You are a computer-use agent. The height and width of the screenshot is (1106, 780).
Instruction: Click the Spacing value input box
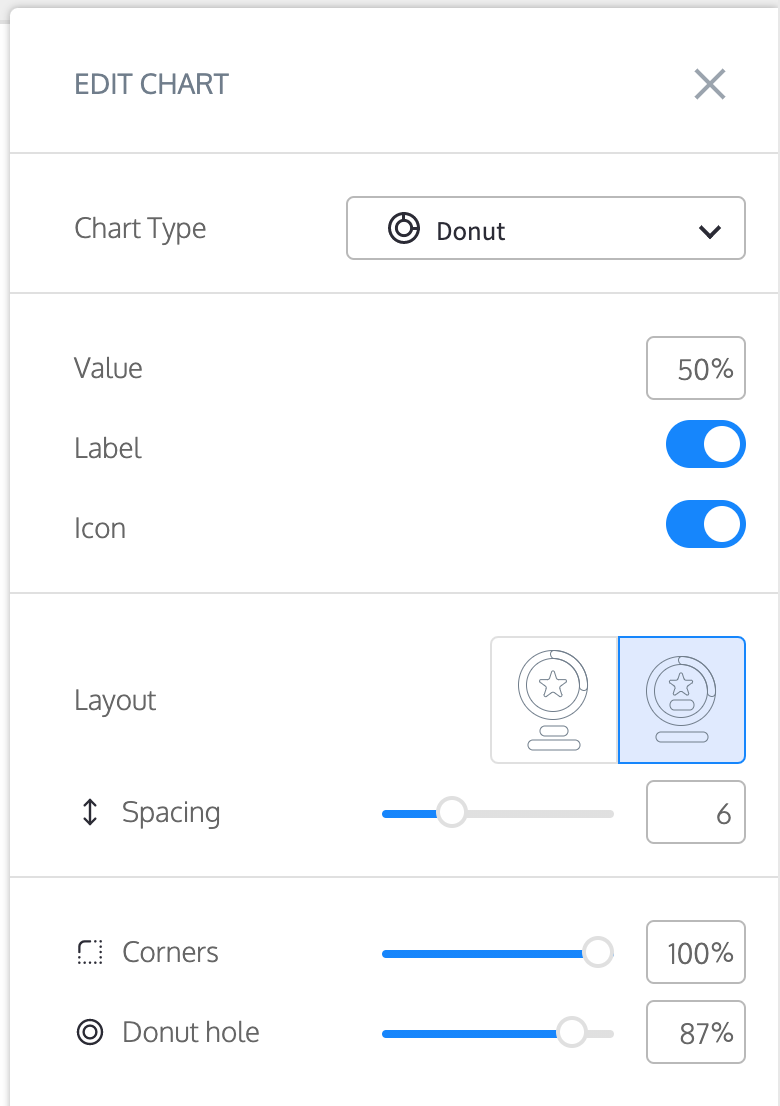click(695, 812)
